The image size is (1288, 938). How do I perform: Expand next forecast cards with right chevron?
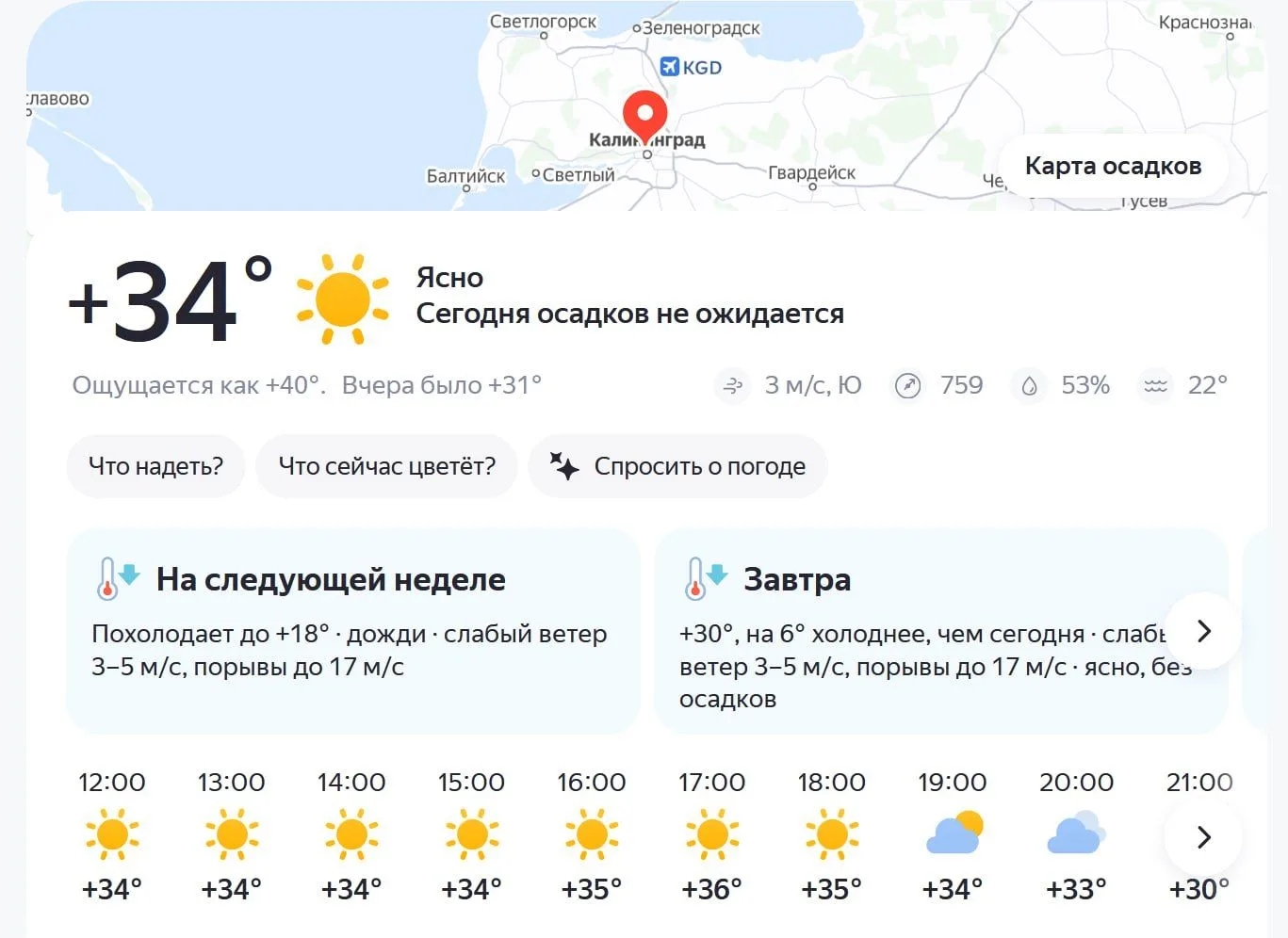[1203, 631]
